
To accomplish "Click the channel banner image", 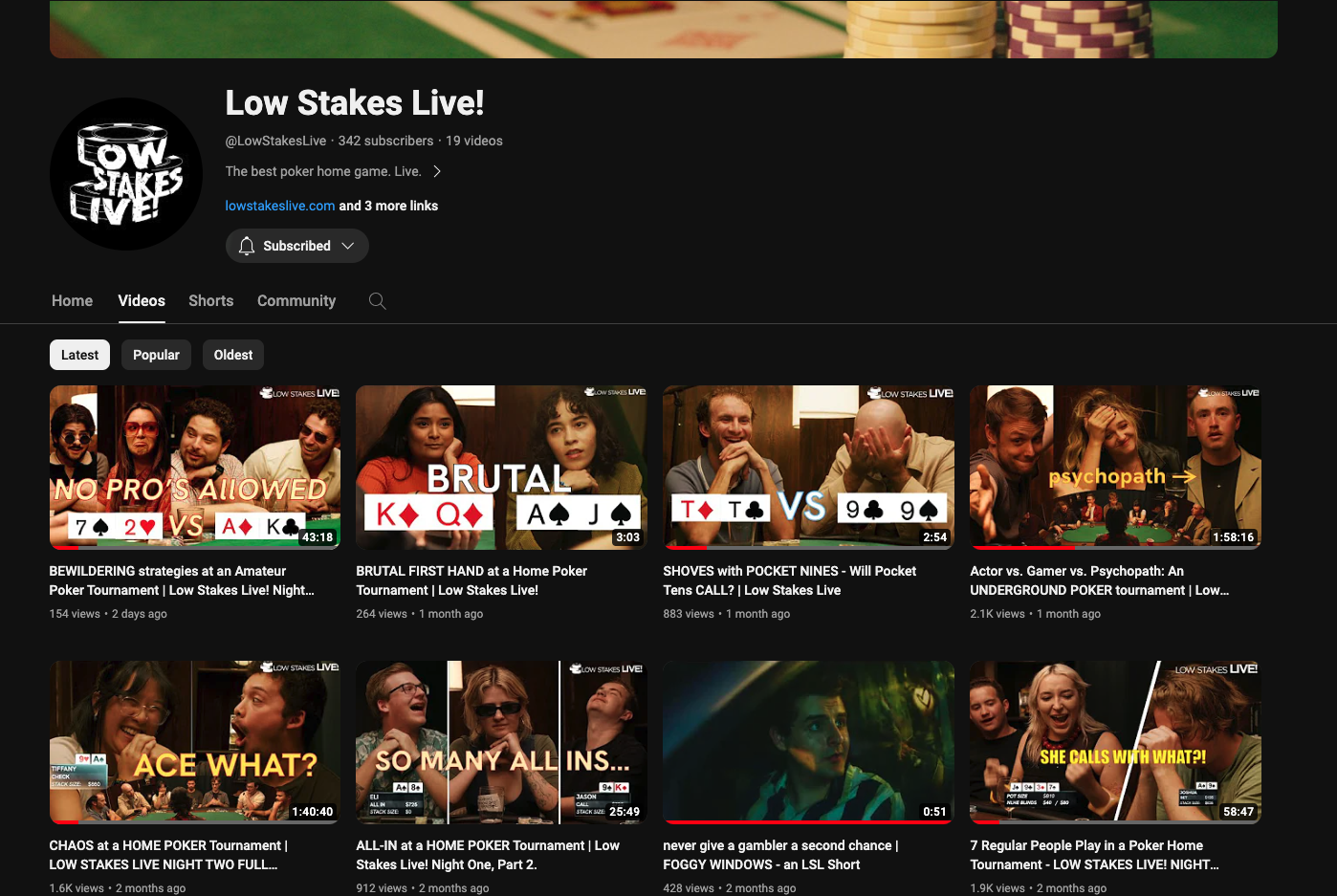I will [x=664, y=29].
